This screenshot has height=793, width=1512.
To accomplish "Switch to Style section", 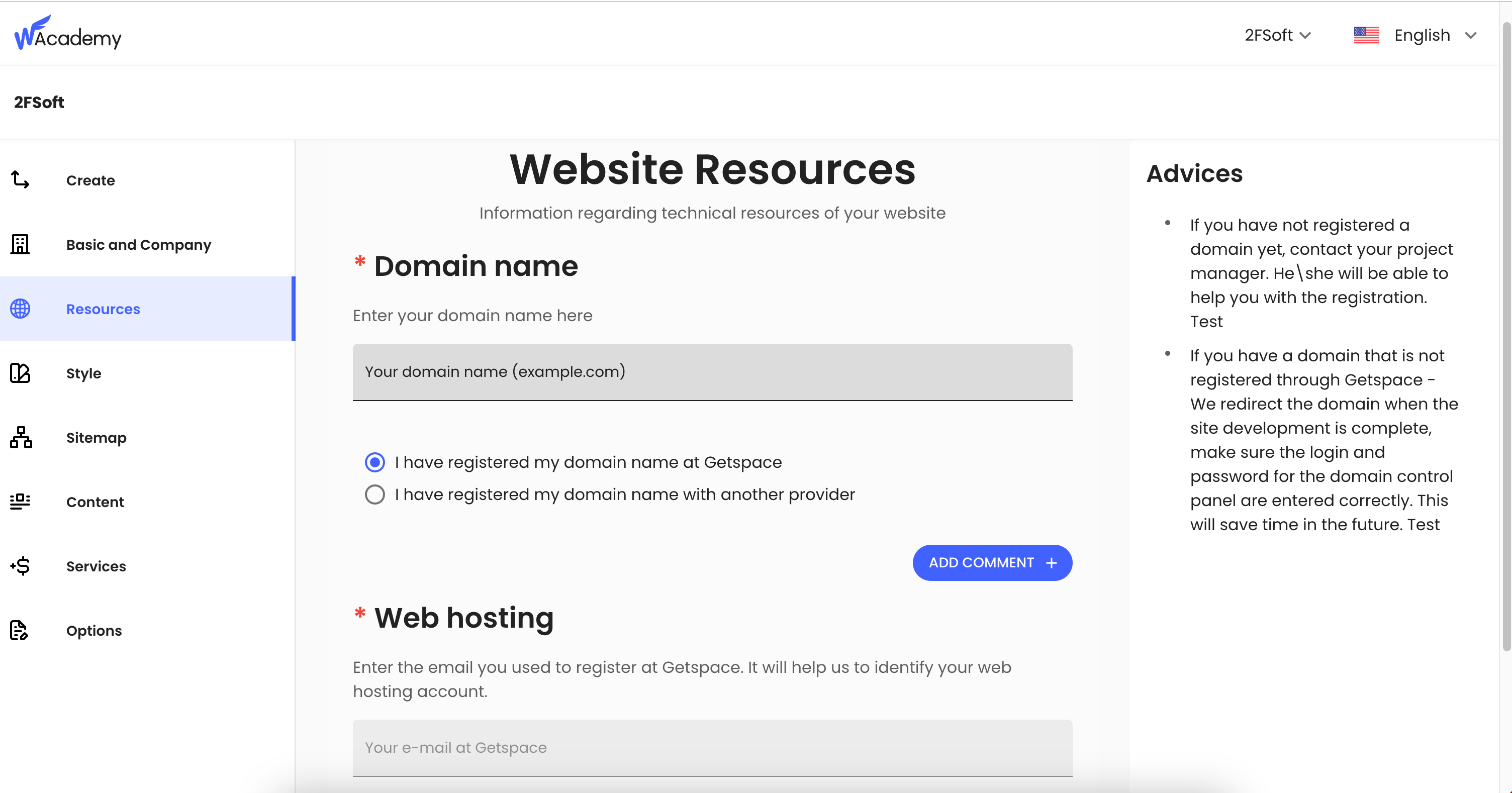I will (x=147, y=373).
